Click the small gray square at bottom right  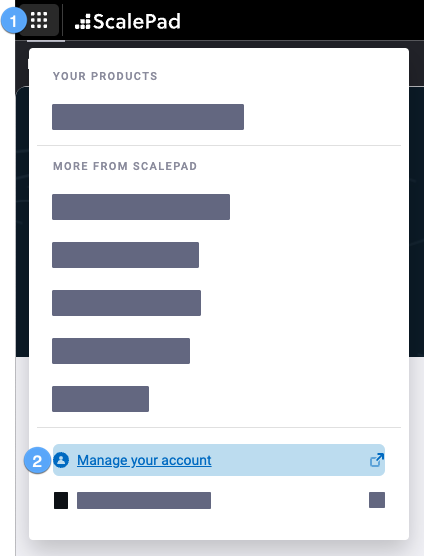tap(377, 500)
